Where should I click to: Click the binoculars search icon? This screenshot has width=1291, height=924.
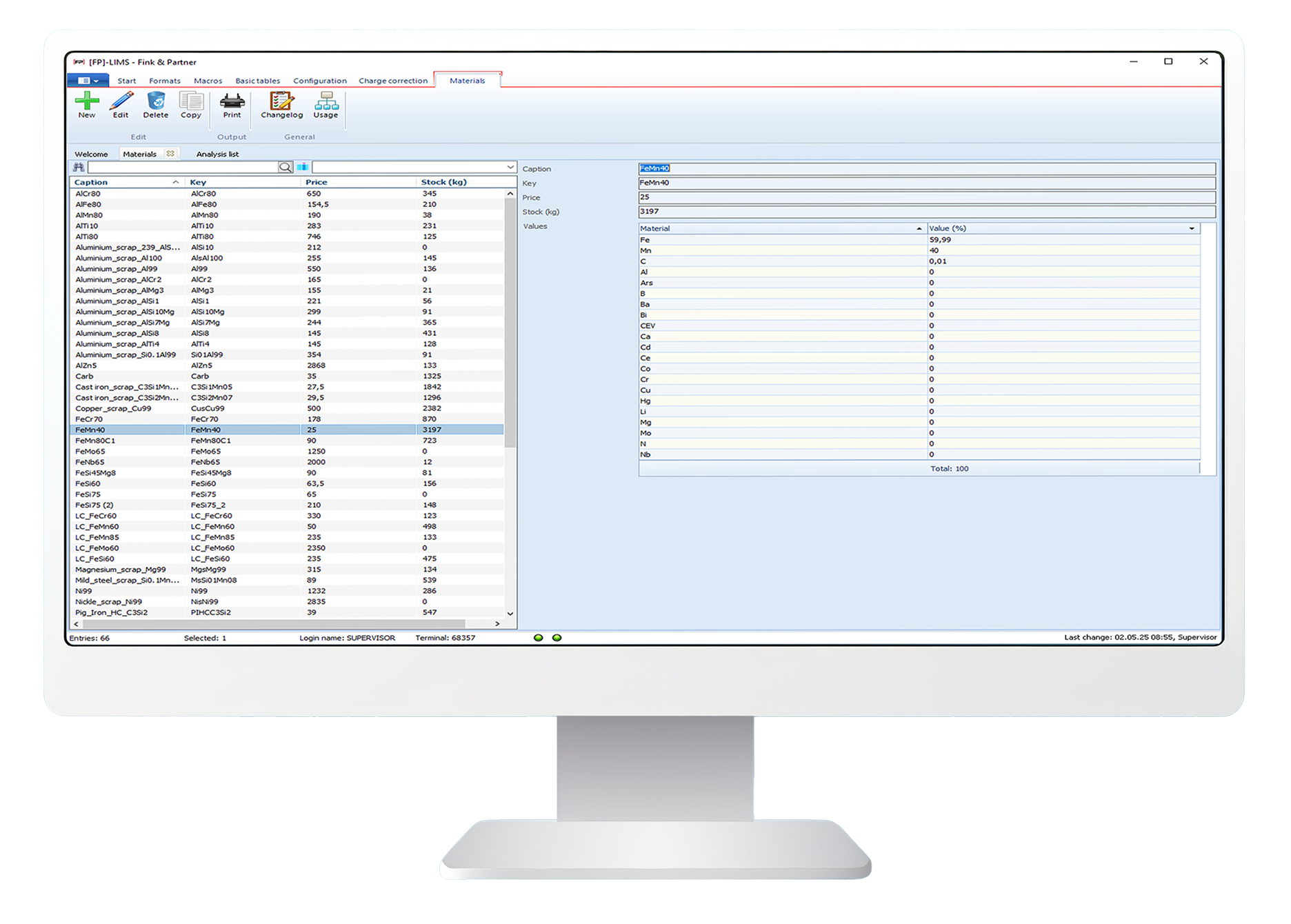coord(79,167)
